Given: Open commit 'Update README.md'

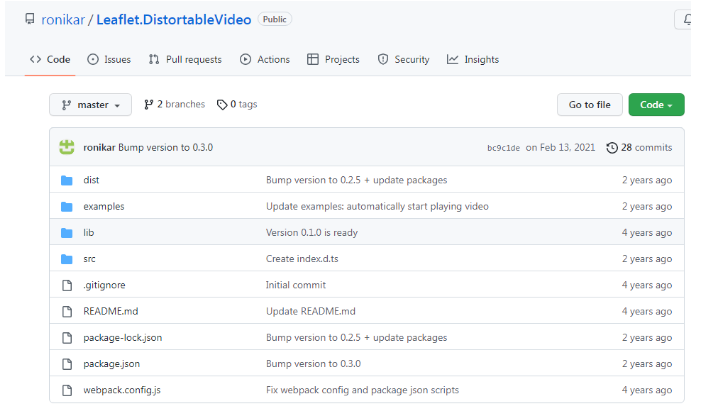Looking at the screenshot, I should coord(311,311).
